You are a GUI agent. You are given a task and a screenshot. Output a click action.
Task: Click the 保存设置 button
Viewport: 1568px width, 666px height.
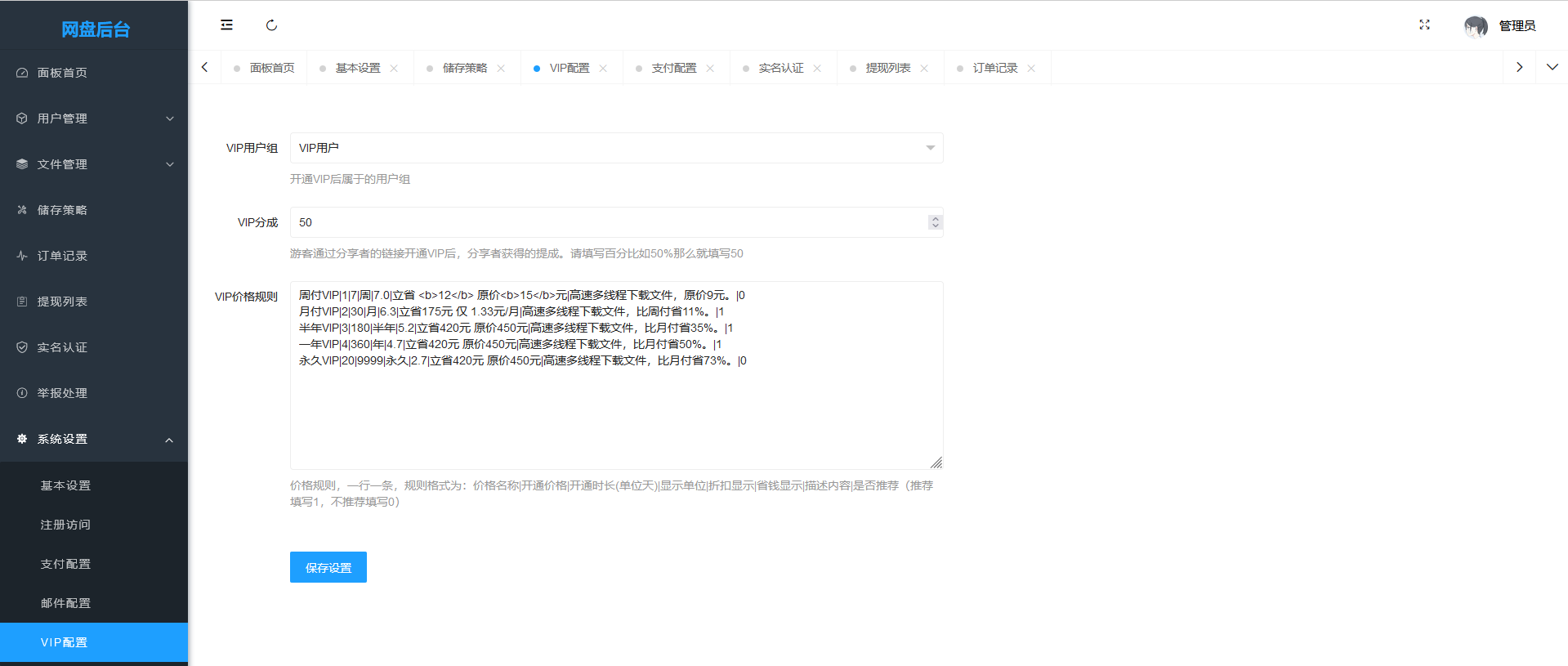point(328,567)
